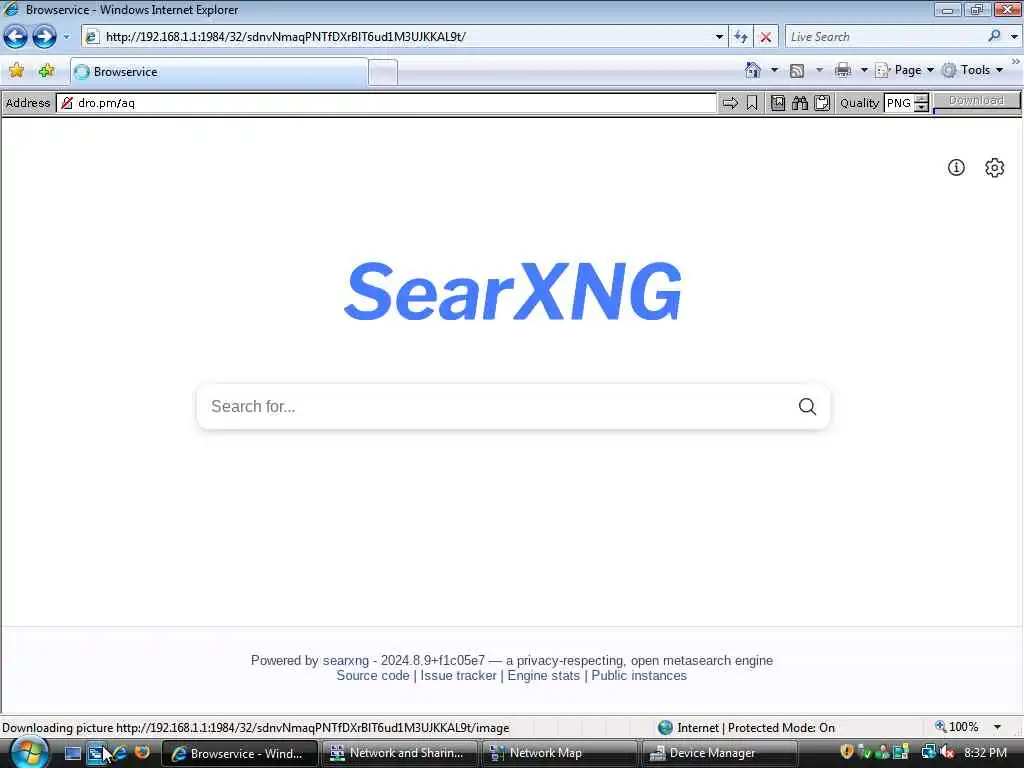Click the Quality PNG value box
The image size is (1024, 768).
click(899, 103)
